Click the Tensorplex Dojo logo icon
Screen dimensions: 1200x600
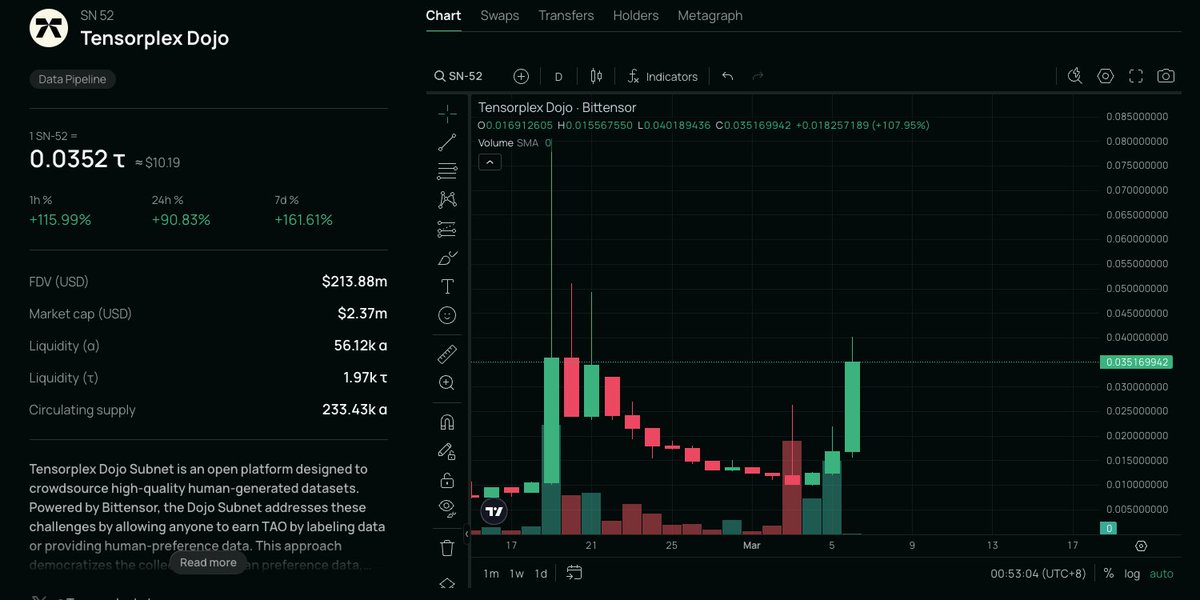47,28
